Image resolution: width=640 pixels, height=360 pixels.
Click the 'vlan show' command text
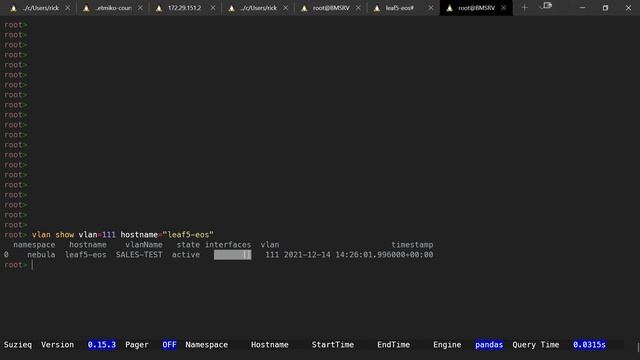click(53, 235)
